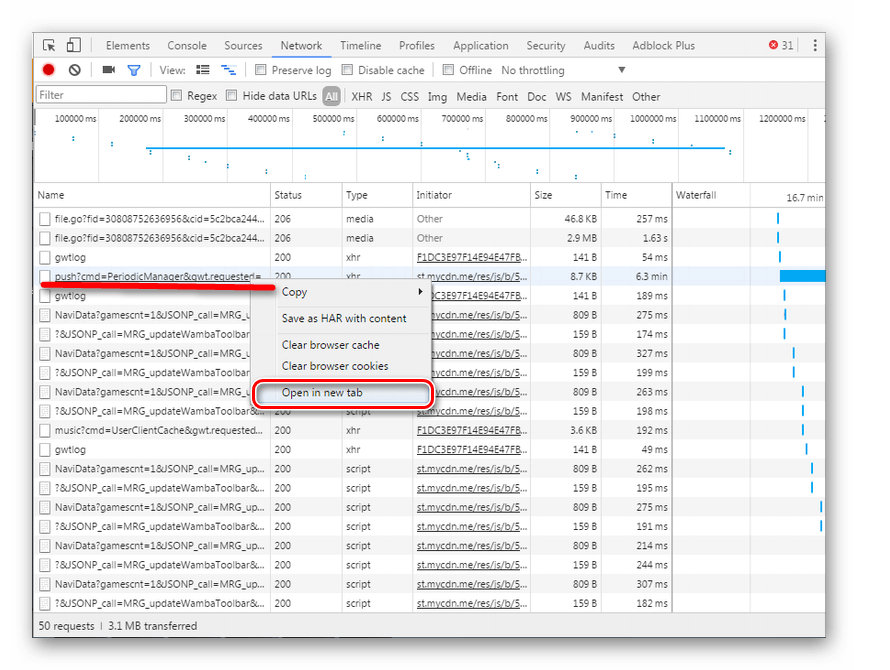Click the capture screenshots camera icon

click(109, 70)
